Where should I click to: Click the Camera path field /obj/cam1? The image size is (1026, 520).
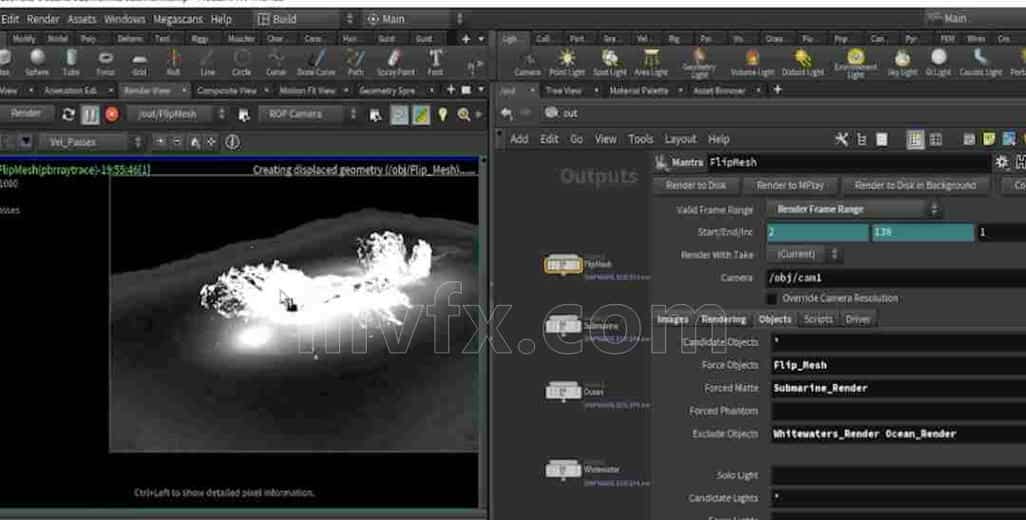click(x=898, y=277)
